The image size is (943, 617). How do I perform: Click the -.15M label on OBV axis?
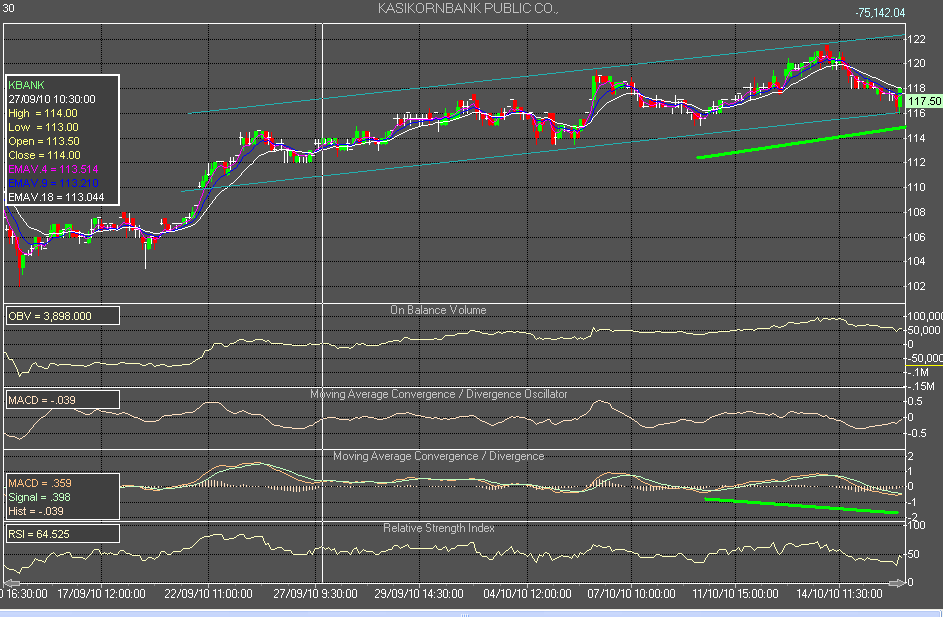coord(922,385)
